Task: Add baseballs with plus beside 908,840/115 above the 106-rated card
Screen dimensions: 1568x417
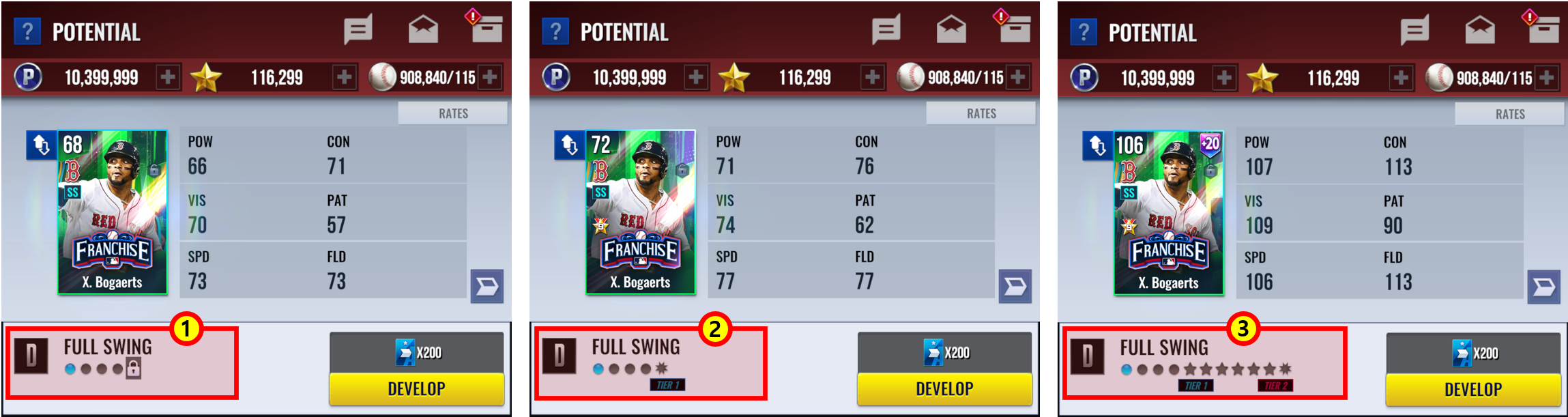Action: (1547, 78)
